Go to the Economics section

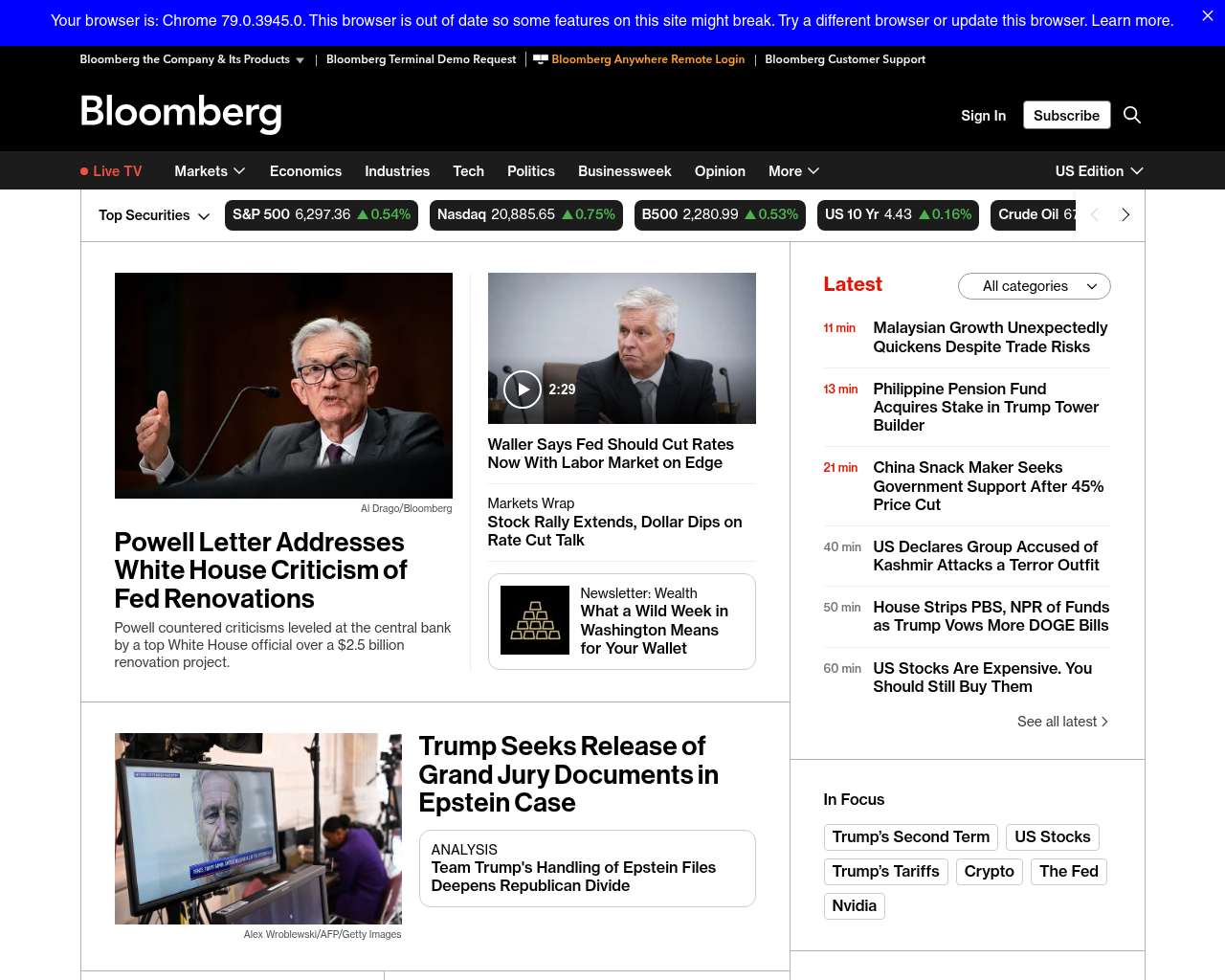(x=305, y=171)
